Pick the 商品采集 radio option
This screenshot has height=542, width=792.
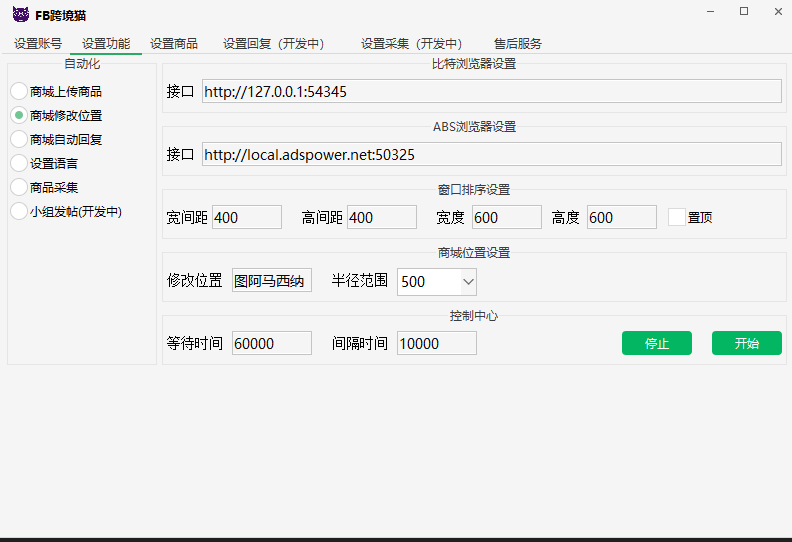[x=19, y=187]
